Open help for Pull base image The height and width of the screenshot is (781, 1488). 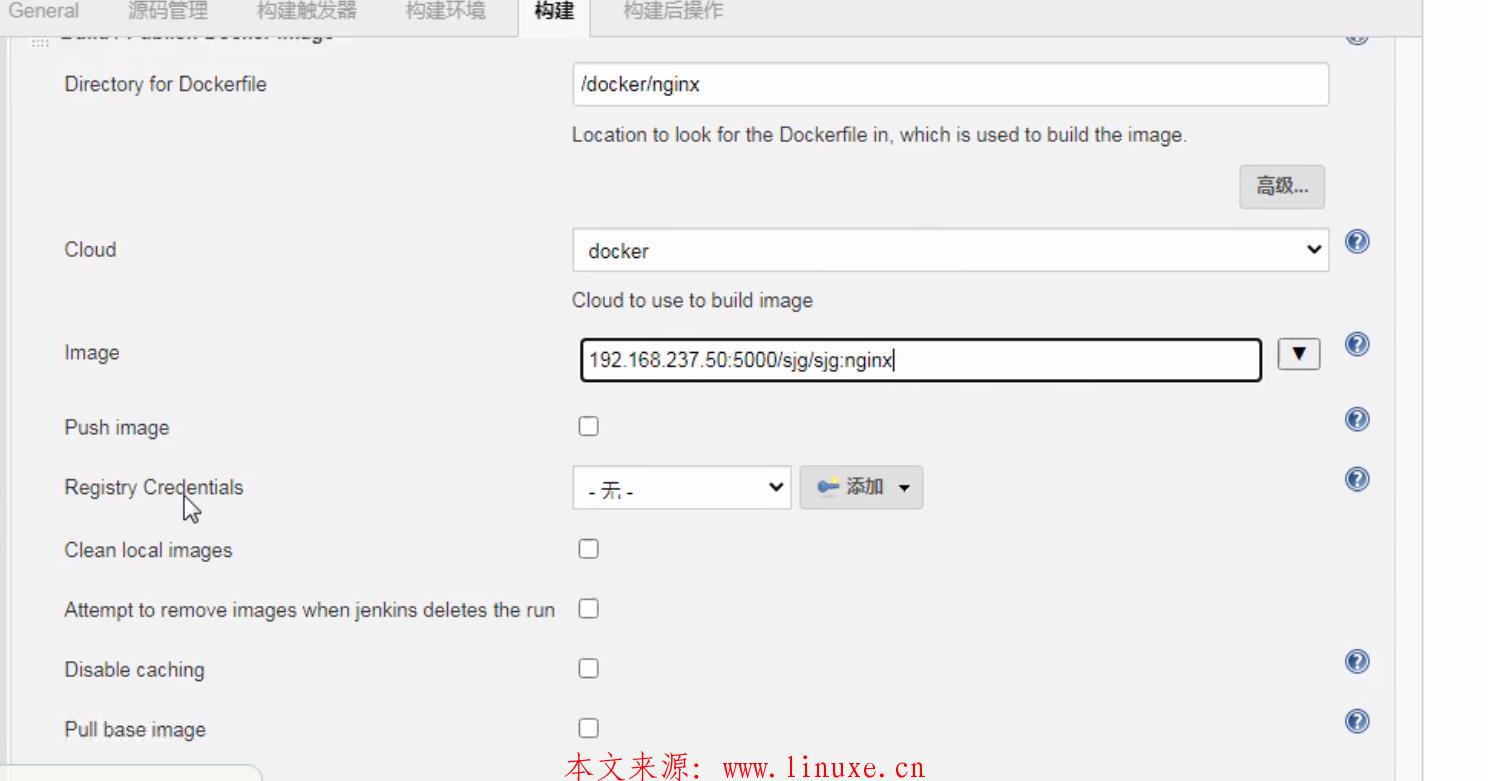[x=1357, y=721]
